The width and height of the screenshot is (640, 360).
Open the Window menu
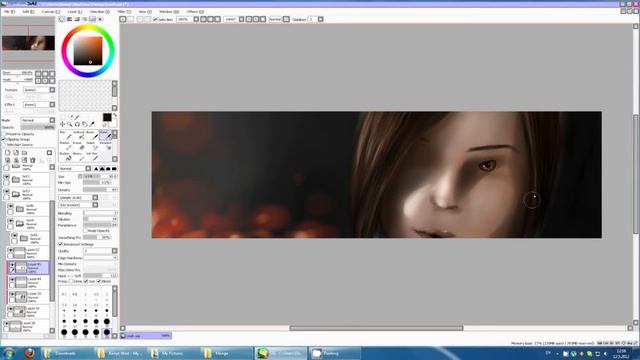pos(169,12)
